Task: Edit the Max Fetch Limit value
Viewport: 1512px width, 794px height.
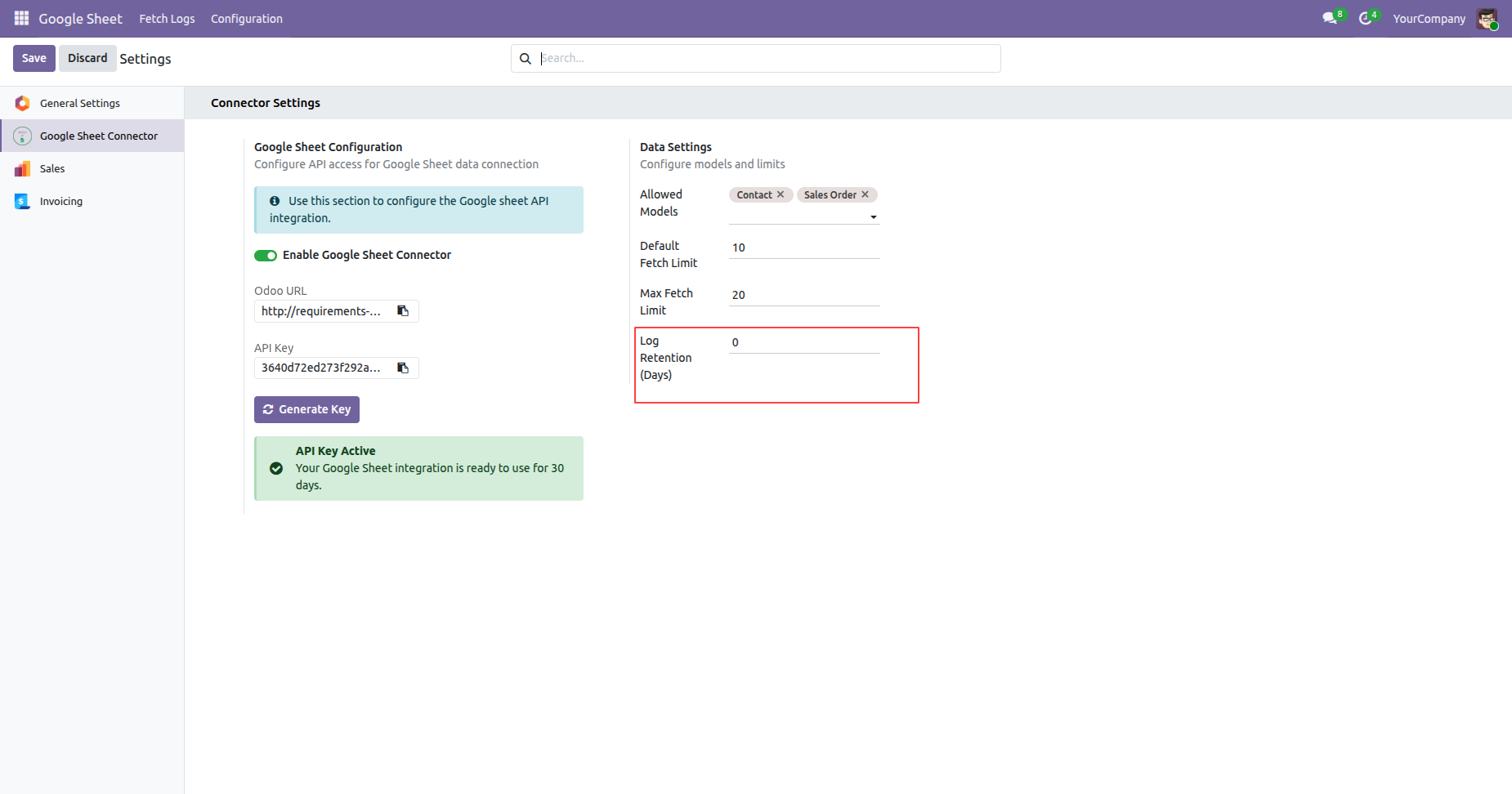Action: tap(804, 295)
